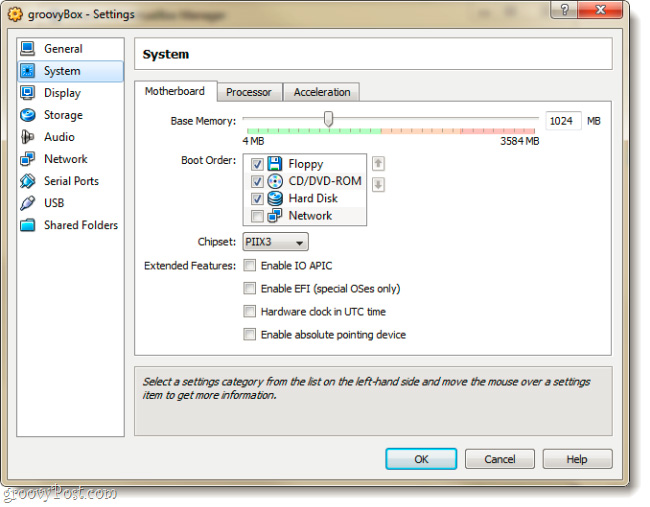Switch to the Acceleration tab
Image resolution: width=650 pixels, height=507 pixels.
click(322, 92)
